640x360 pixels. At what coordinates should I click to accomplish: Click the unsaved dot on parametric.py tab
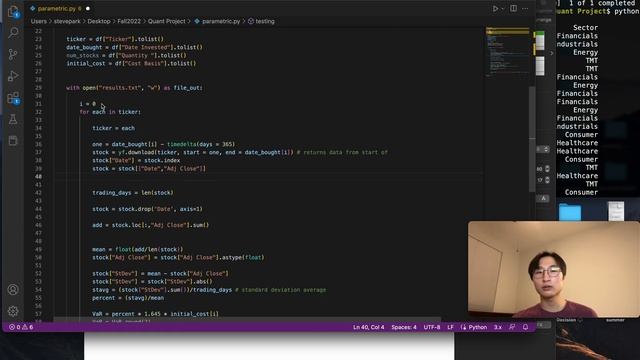pyautogui.click(x=88, y=9)
